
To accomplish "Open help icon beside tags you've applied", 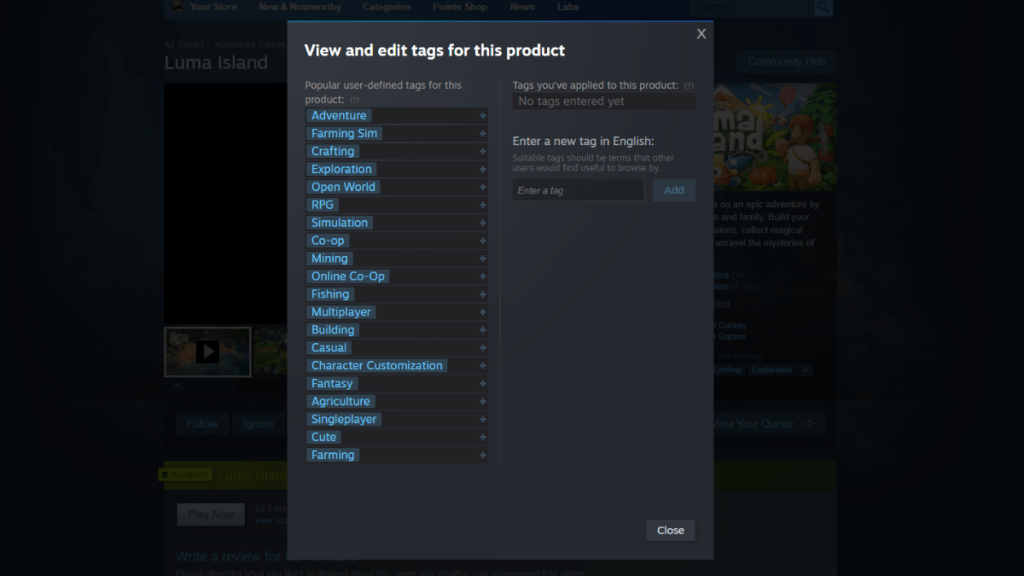I will tap(688, 86).
